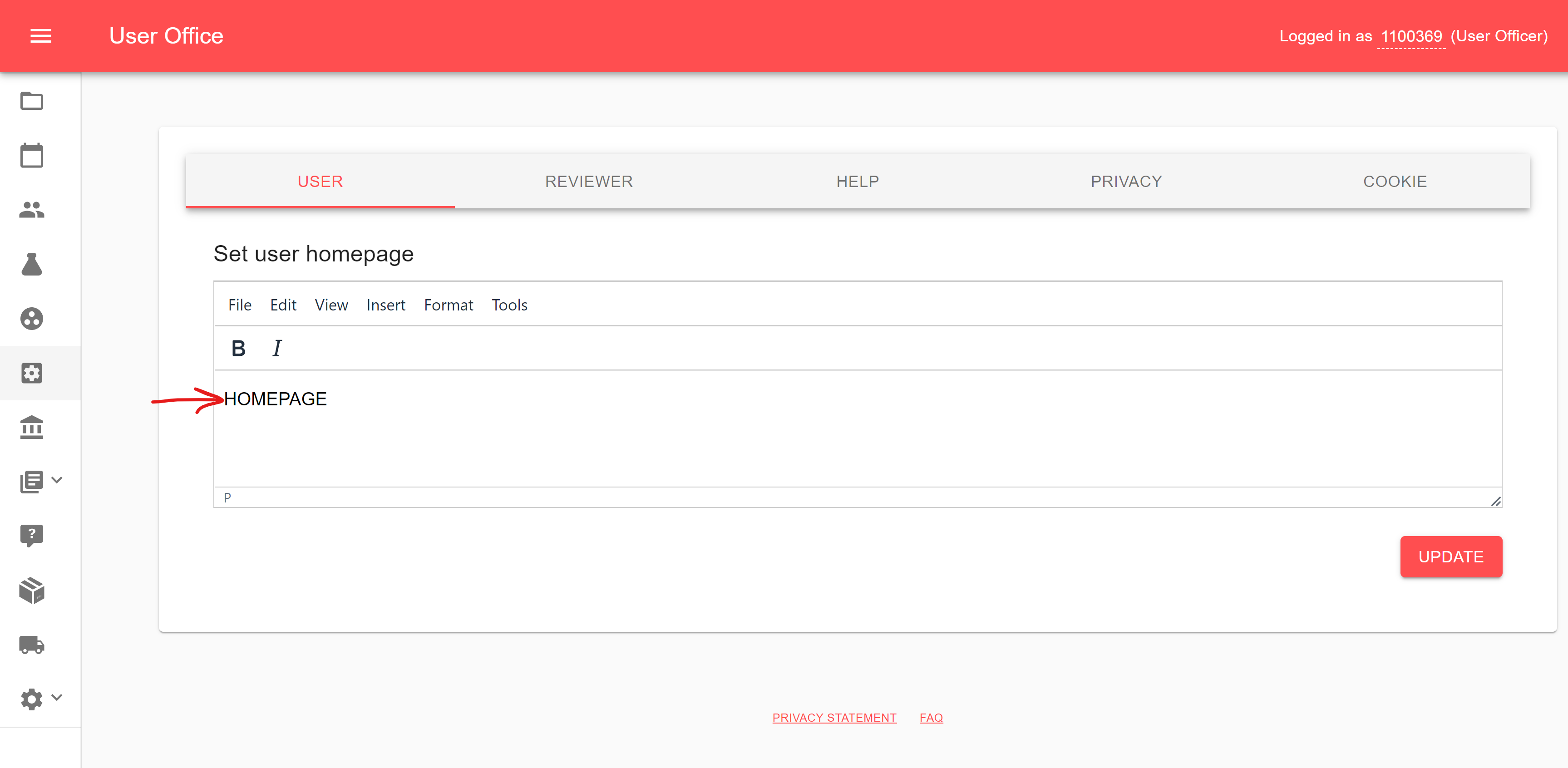Image resolution: width=1568 pixels, height=768 pixels.
Task: Expand the templates library dropdown
Action: coord(41,482)
